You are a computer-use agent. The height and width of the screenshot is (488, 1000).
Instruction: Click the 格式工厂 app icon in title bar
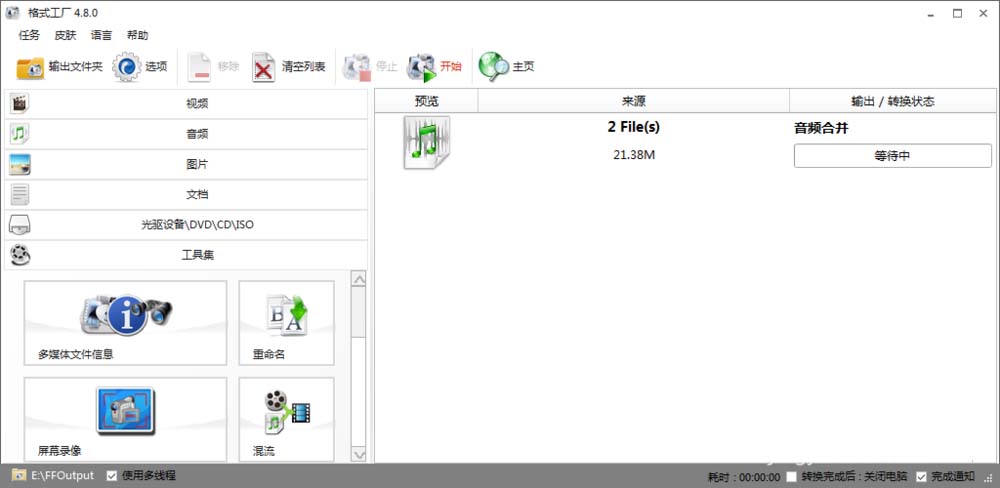(x=12, y=13)
